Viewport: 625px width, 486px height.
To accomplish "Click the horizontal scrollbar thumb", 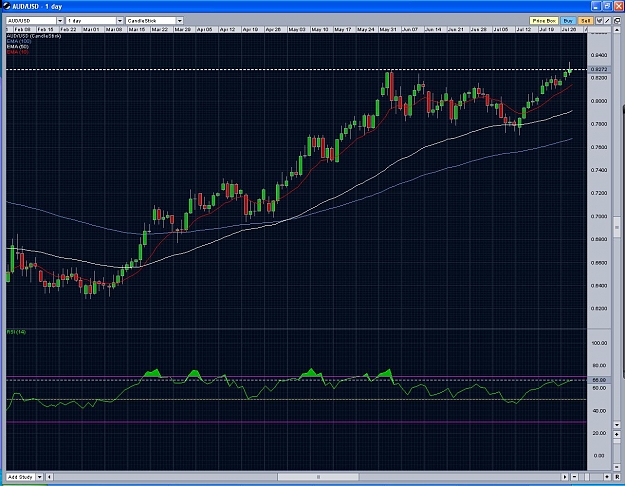I will click(318, 477).
